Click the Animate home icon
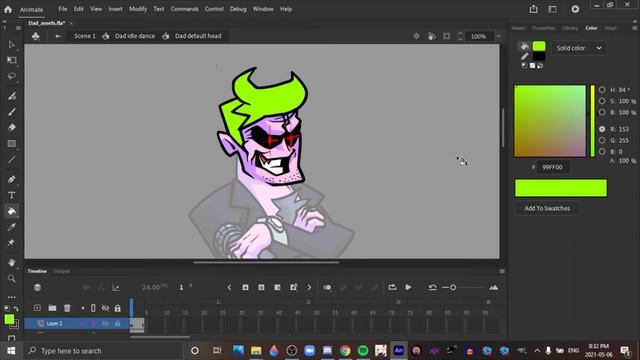Viewport: 640px width, 360px height. 8,9
